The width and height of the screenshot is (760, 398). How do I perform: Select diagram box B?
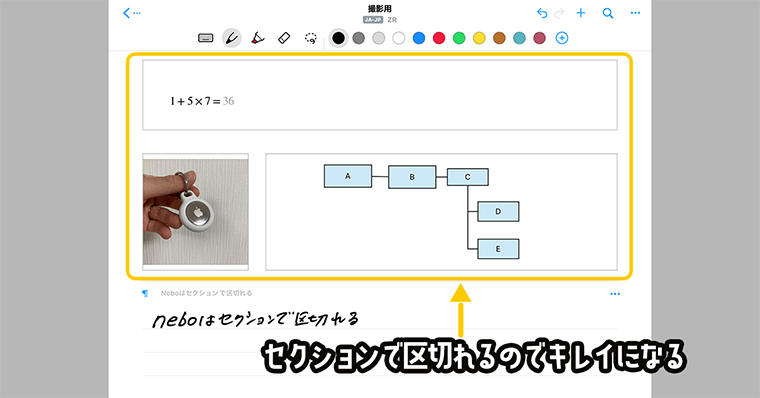point(412,177)
